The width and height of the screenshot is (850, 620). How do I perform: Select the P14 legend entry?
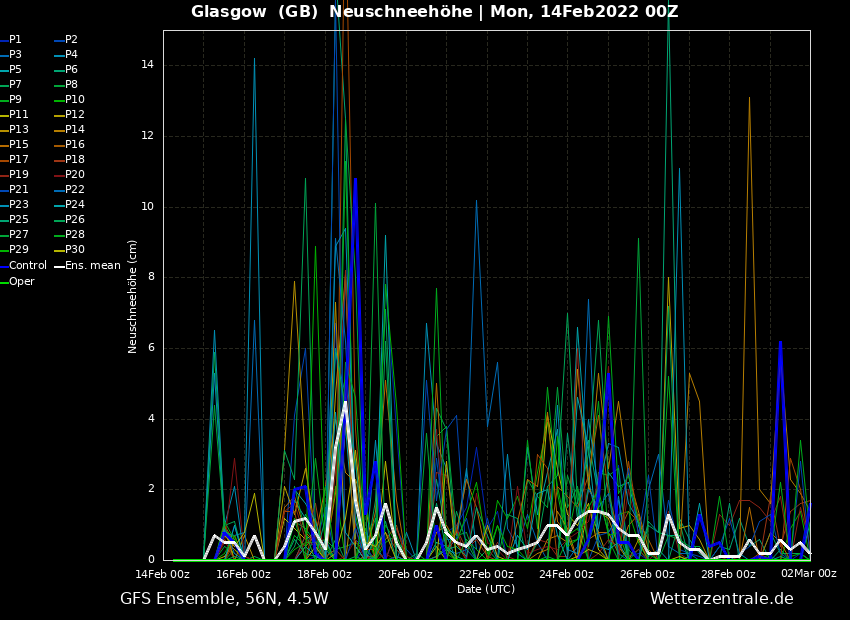tap(74, 130)
